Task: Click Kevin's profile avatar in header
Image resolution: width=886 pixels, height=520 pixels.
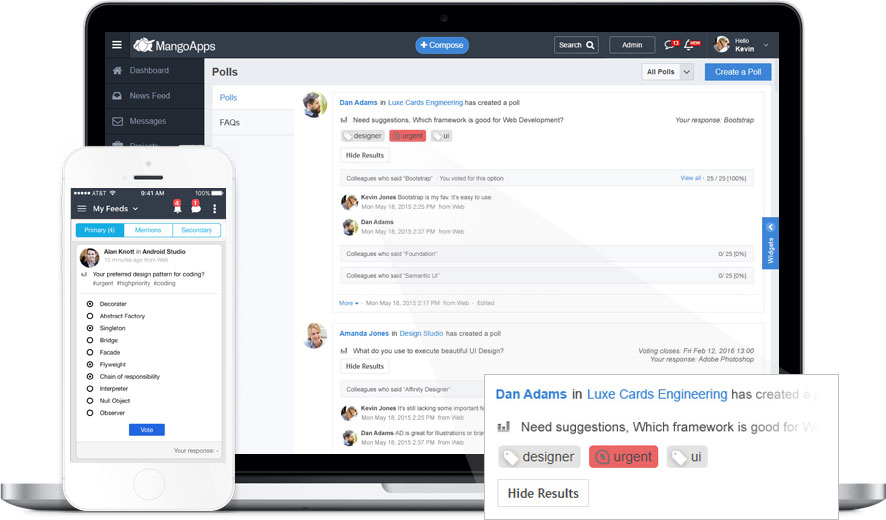Action: 722,44
